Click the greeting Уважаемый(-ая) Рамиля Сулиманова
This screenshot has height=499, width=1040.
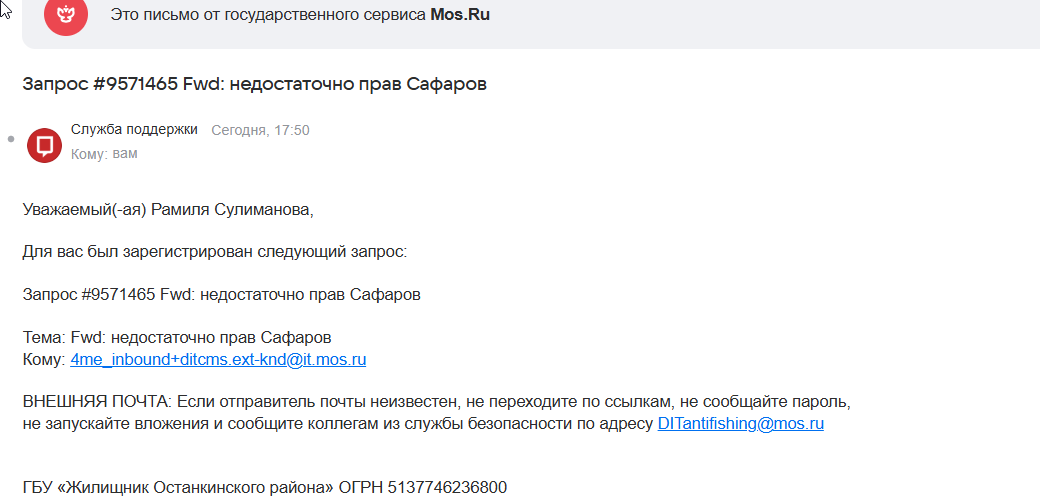pyautogui.click(x=168, y=210)
